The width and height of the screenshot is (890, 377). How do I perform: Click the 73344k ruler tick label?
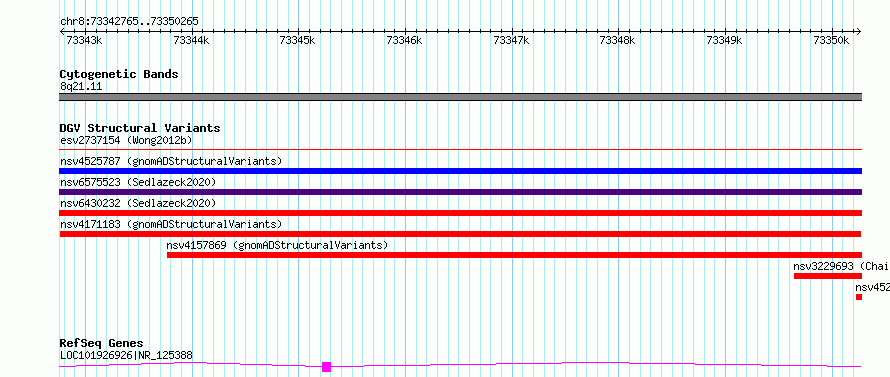(x=191, y=40)
